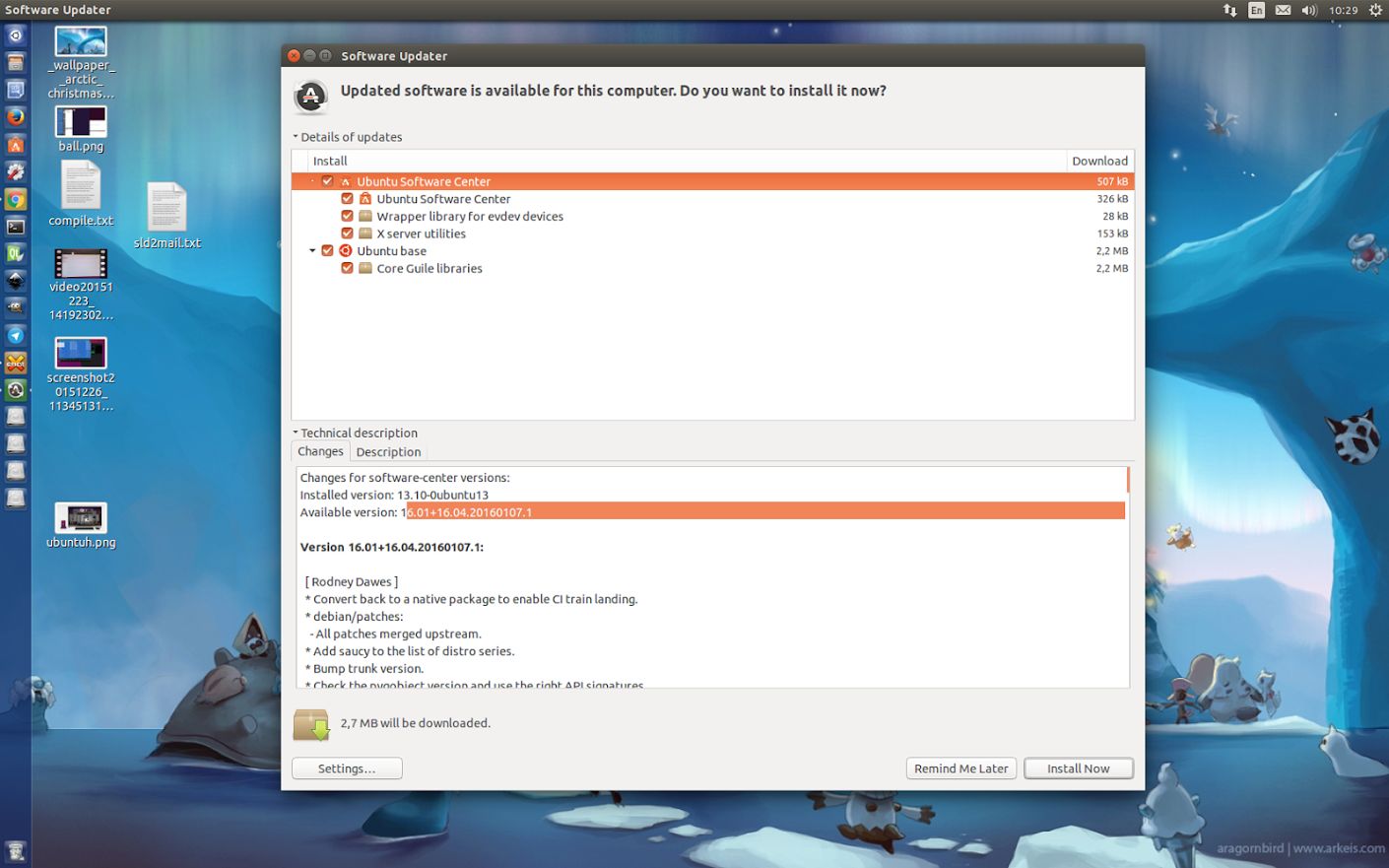Uncheck Wrapper library for evdev devices
This screenshot has width=1389, height=868.
pos(347,216)
